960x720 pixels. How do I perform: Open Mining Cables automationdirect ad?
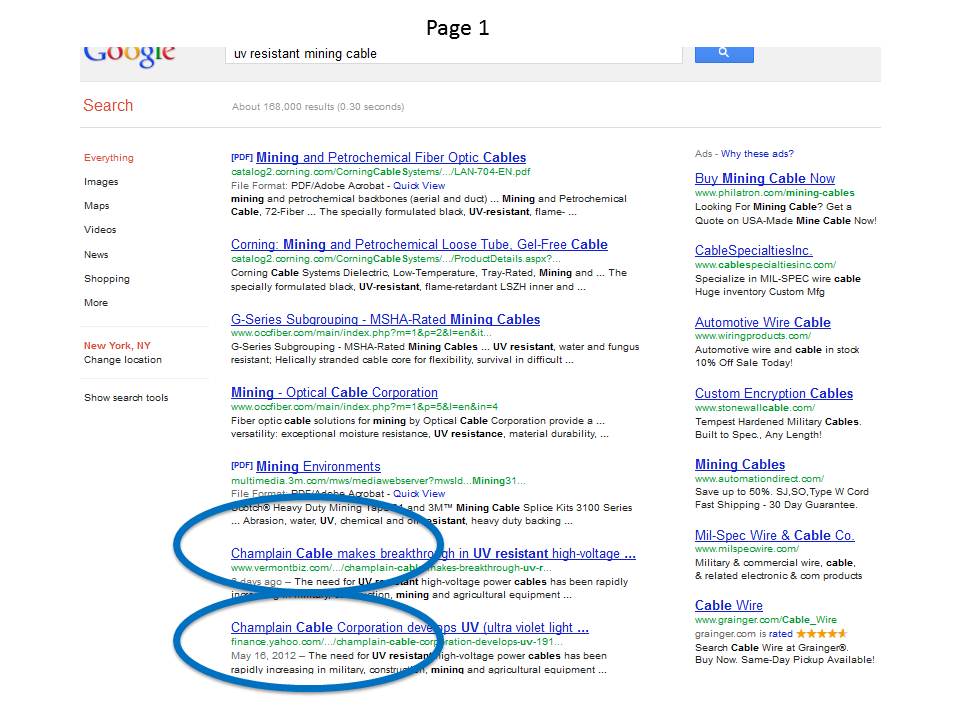[740, 464]
